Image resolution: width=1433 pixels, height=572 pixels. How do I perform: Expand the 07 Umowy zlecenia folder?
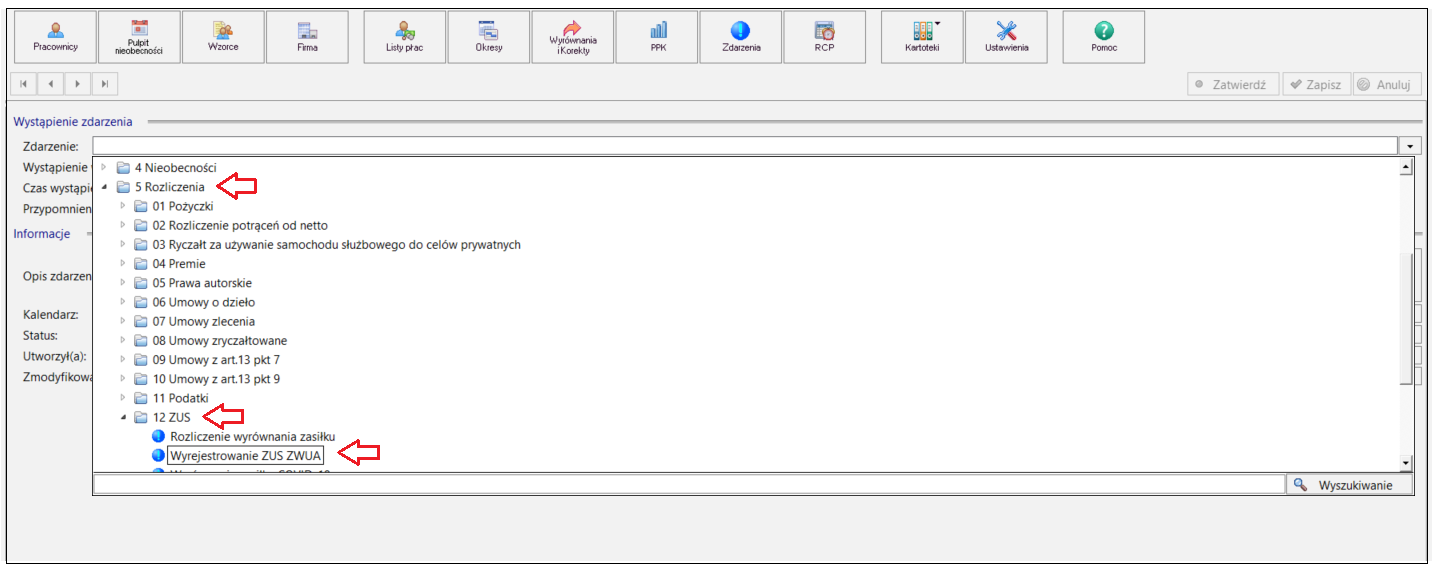(122, 321)
